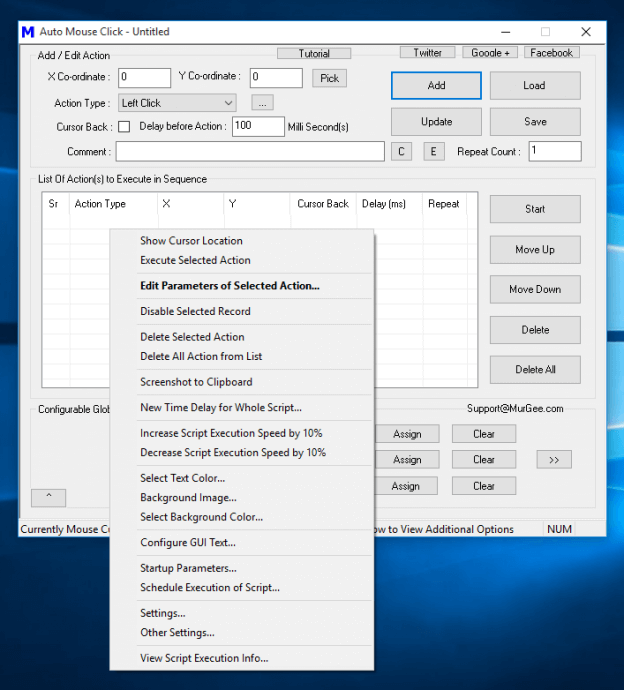624x690 pixels.
Task: Click the Add button
Action: pos(436,85)
